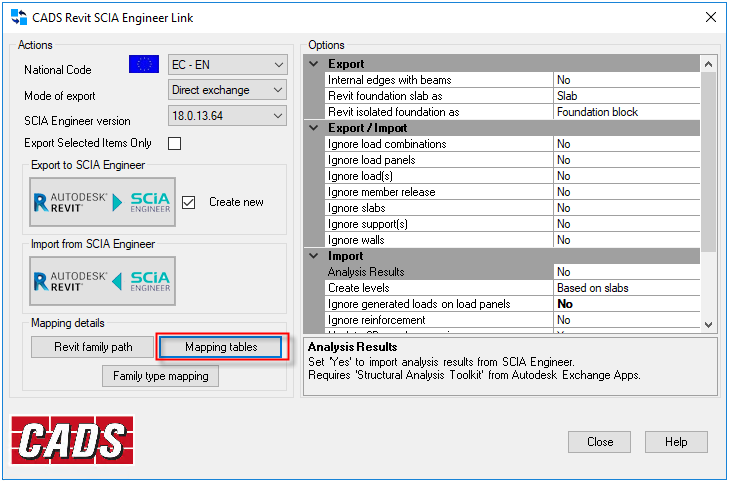Click the Slab value cell
Viewport: 730px width, 483px height.
tap(627, 96)
